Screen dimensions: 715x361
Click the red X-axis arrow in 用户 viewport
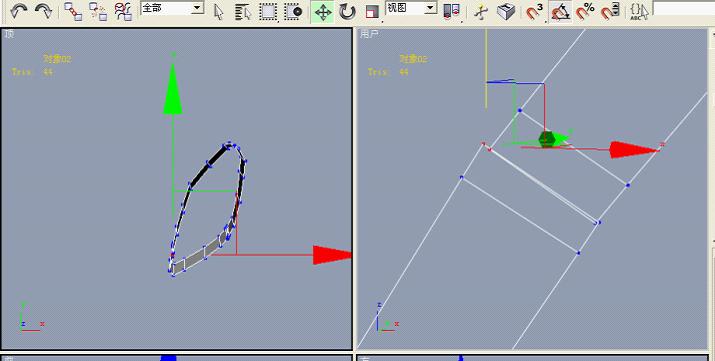(633, 150)
